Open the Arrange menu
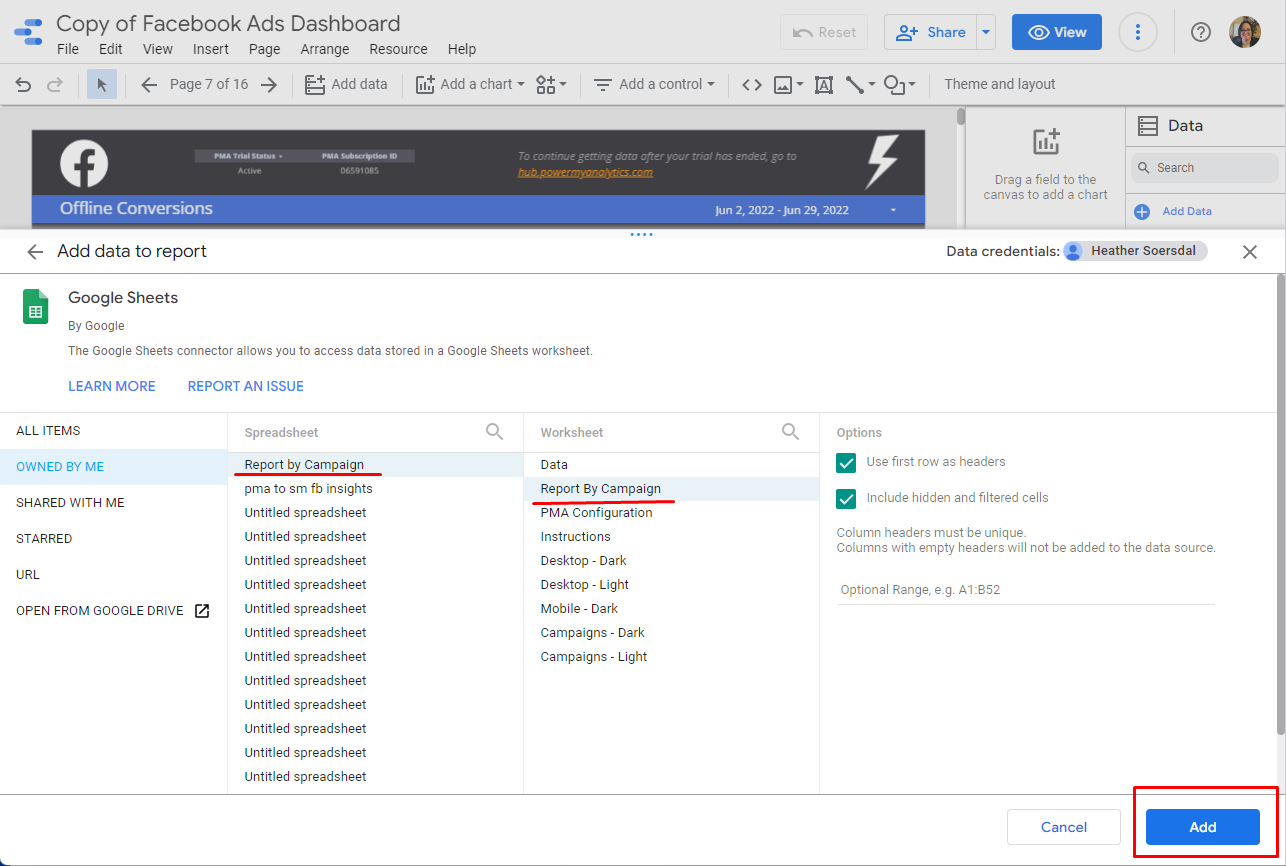Screen dimensions: 1286x866 (325, 49)
